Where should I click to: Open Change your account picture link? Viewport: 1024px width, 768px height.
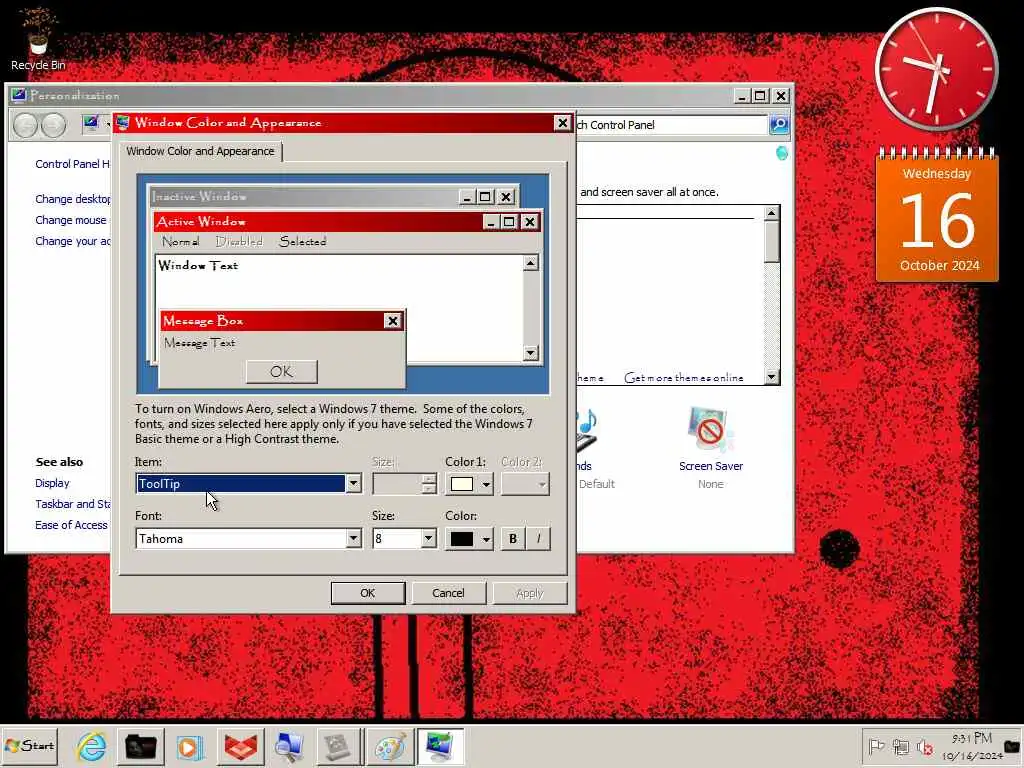[x=72, y=241]
